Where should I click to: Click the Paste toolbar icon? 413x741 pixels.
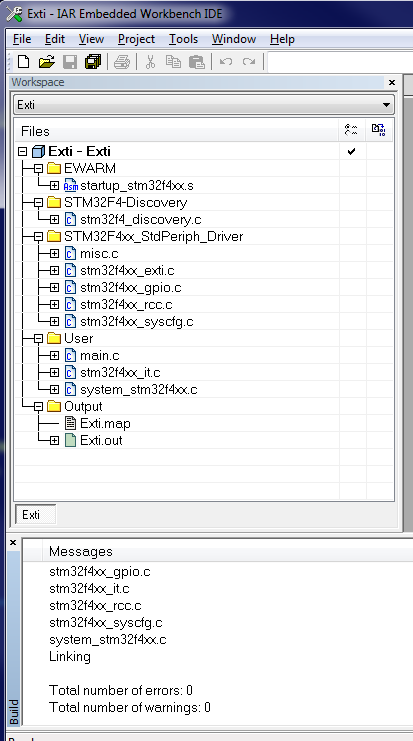click(x=197, y=61)
